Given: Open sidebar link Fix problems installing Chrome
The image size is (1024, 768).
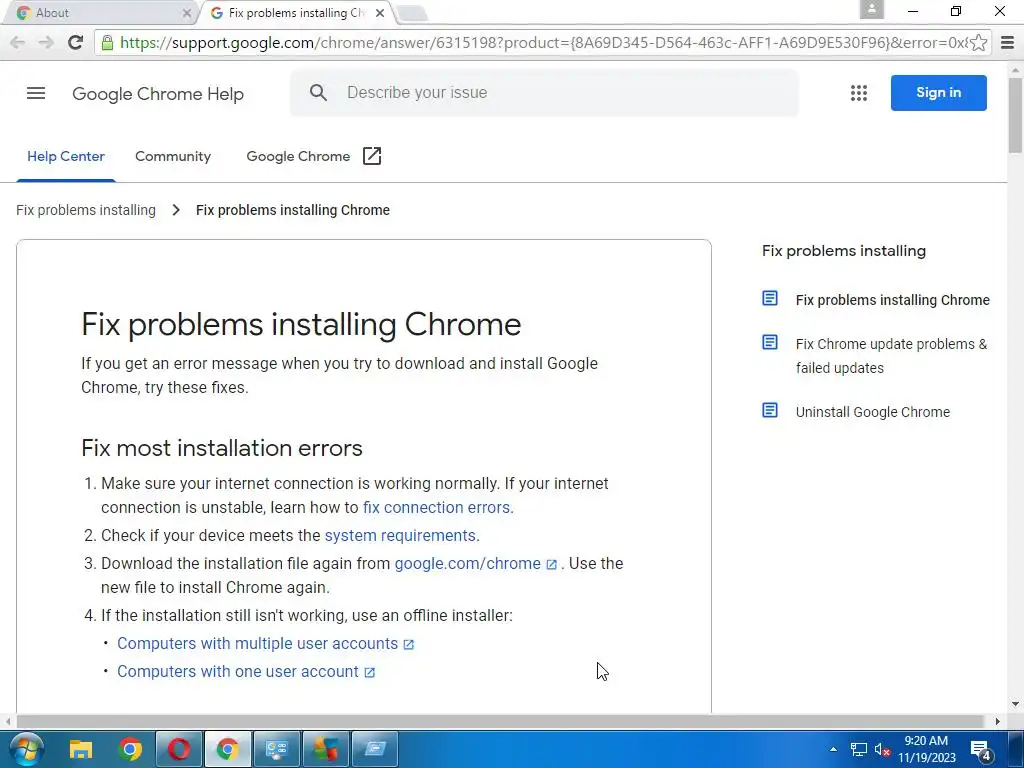Looking at the screenshot, I should [x=893, y=300].
